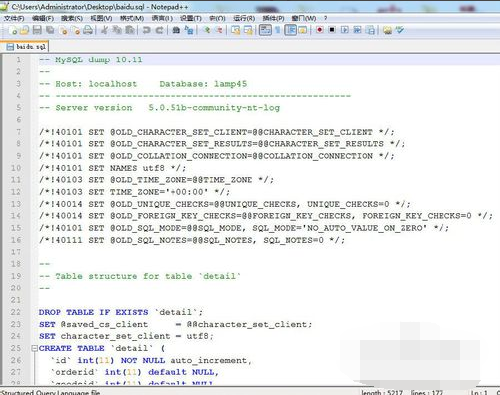
Task: Click the print icon in toolbar
Action: [88, 30]
